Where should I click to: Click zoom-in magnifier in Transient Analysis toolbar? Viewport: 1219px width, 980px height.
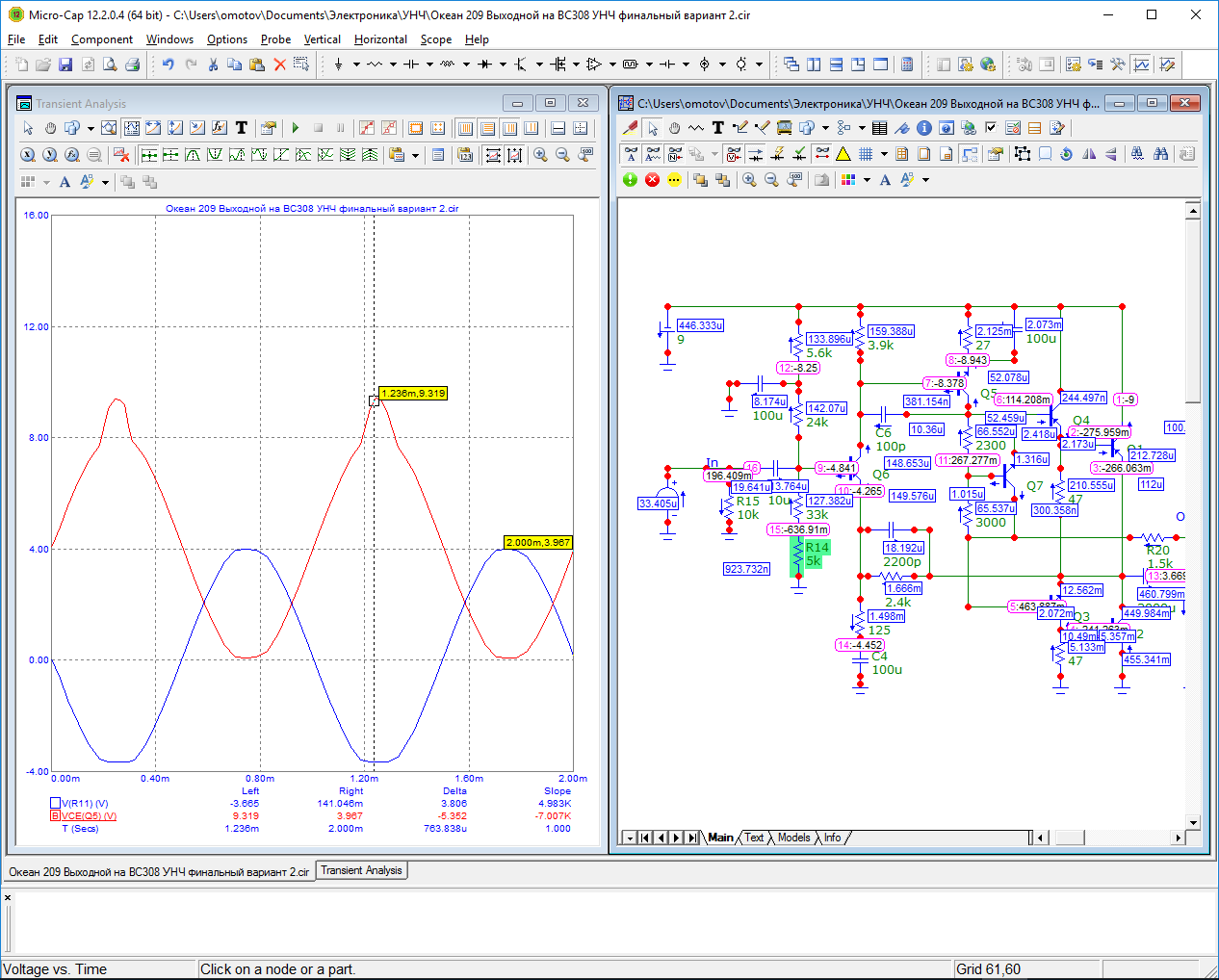tap(540, 155)
